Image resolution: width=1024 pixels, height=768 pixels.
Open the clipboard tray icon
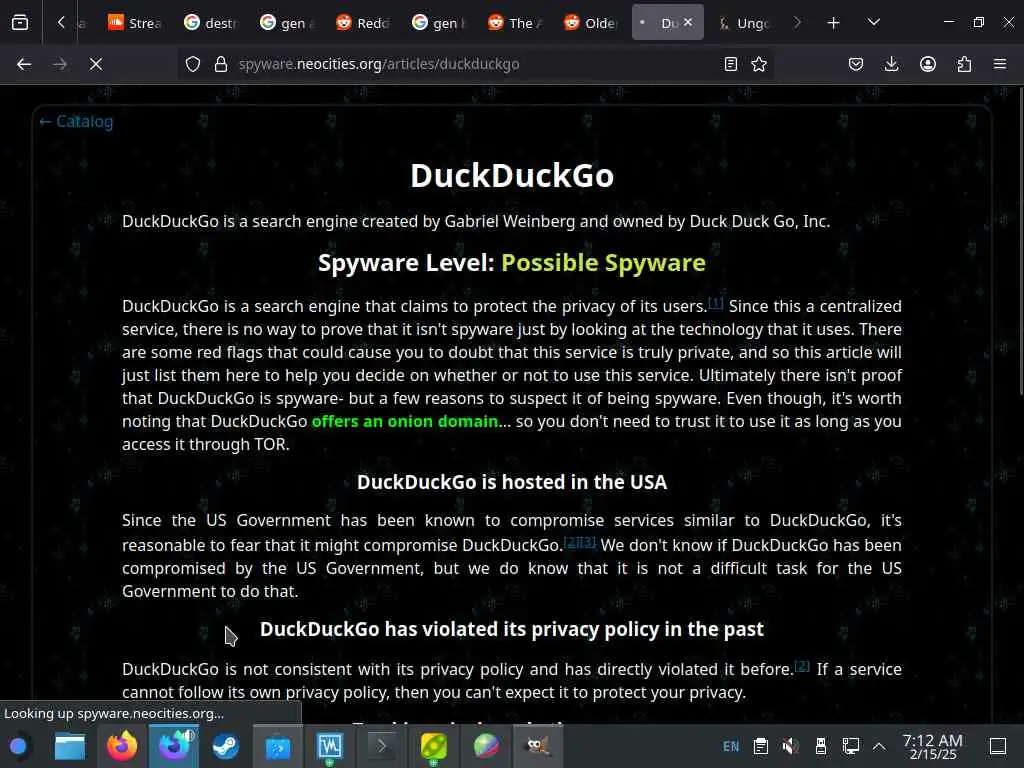761,746
